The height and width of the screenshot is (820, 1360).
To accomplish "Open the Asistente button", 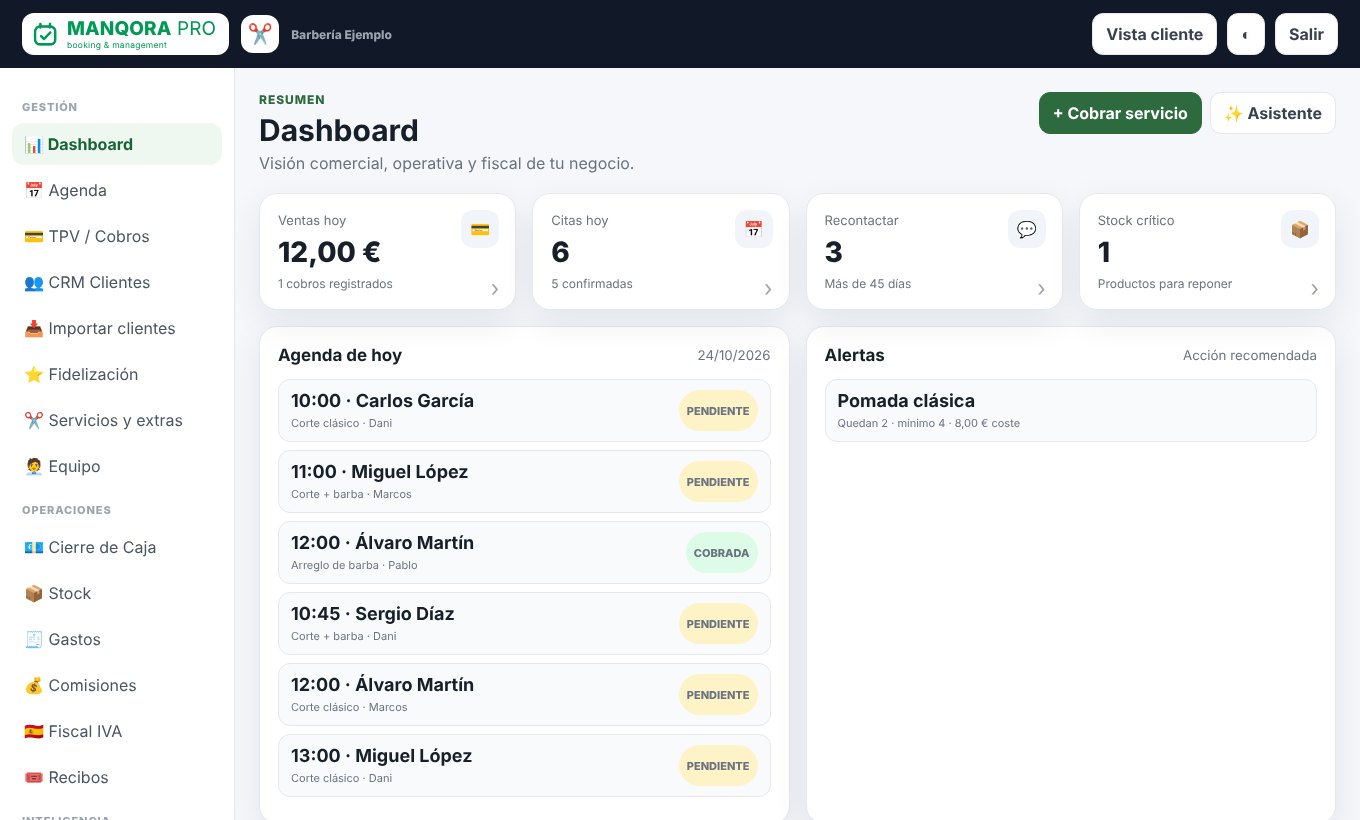I will 1273,113.
